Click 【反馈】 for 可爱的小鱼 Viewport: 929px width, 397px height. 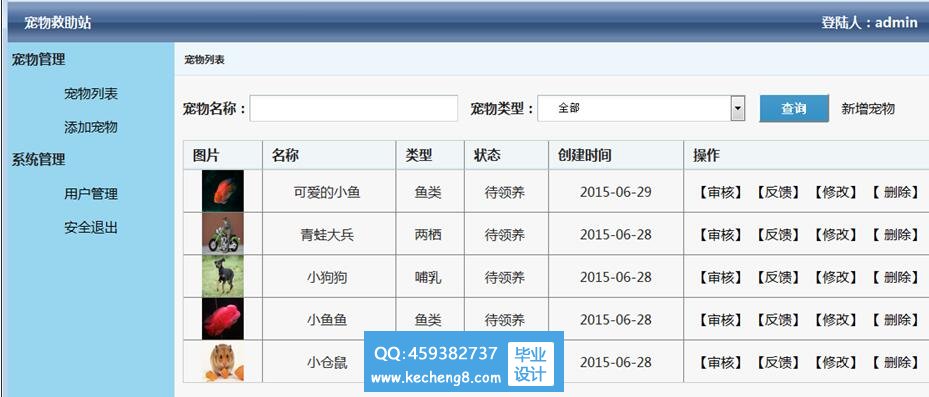coord(779,192)
